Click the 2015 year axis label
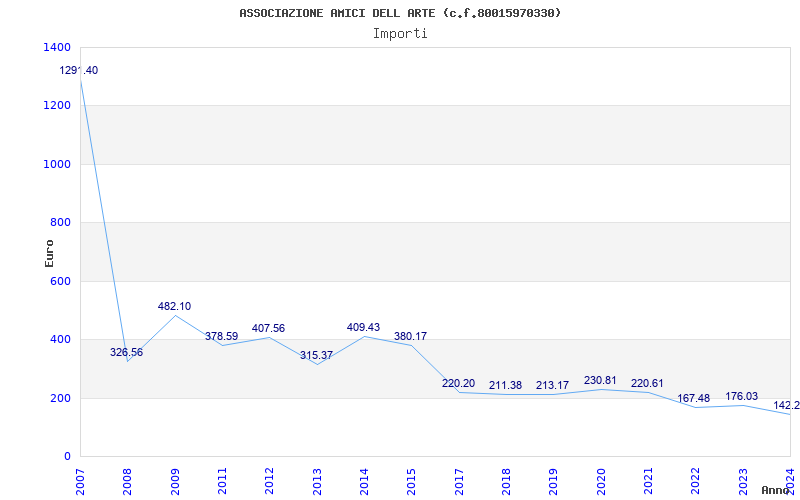Viewport: 800px width, 500px height. (411, 482)
